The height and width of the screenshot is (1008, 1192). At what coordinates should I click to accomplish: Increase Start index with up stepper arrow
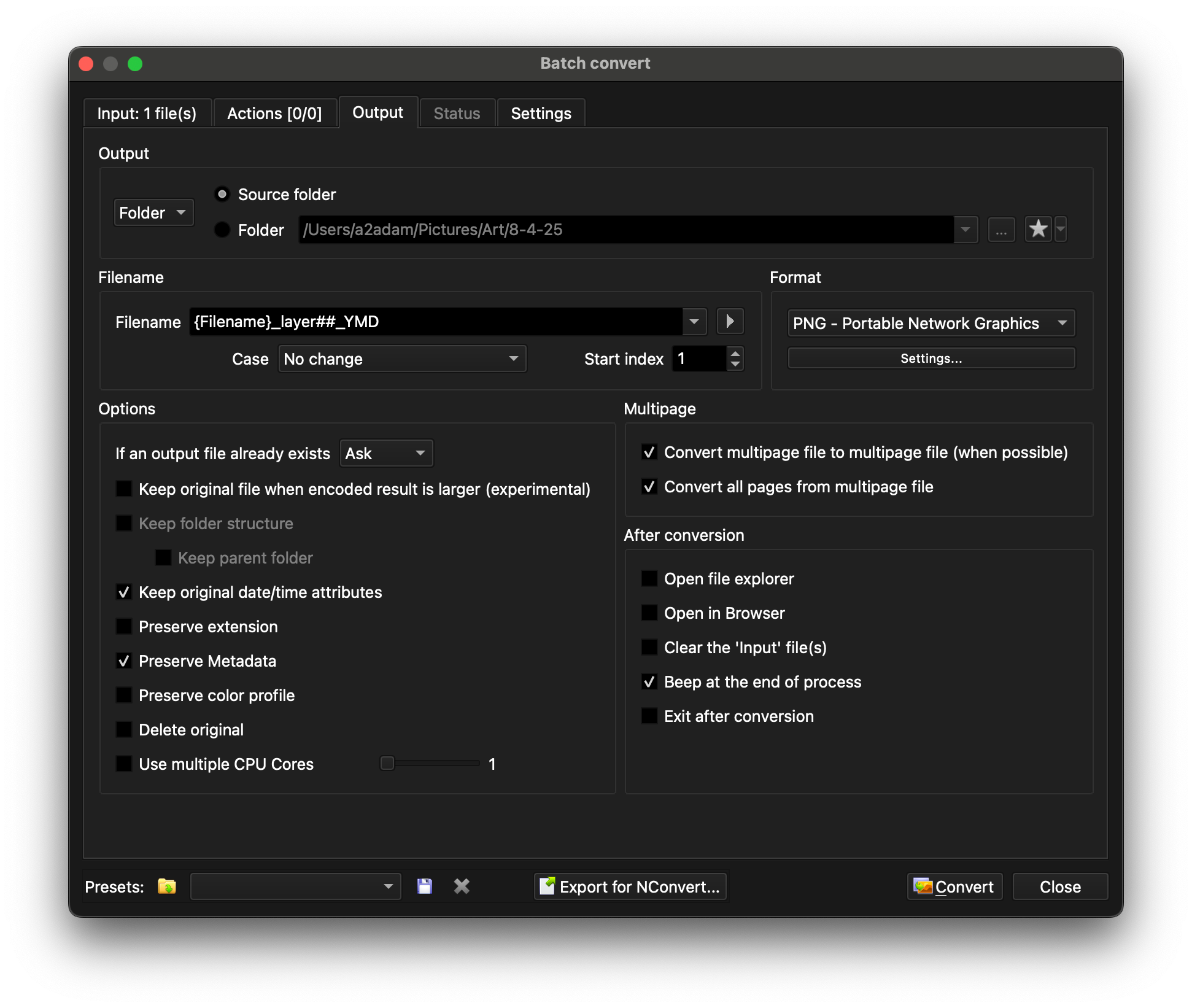point(735,353)
